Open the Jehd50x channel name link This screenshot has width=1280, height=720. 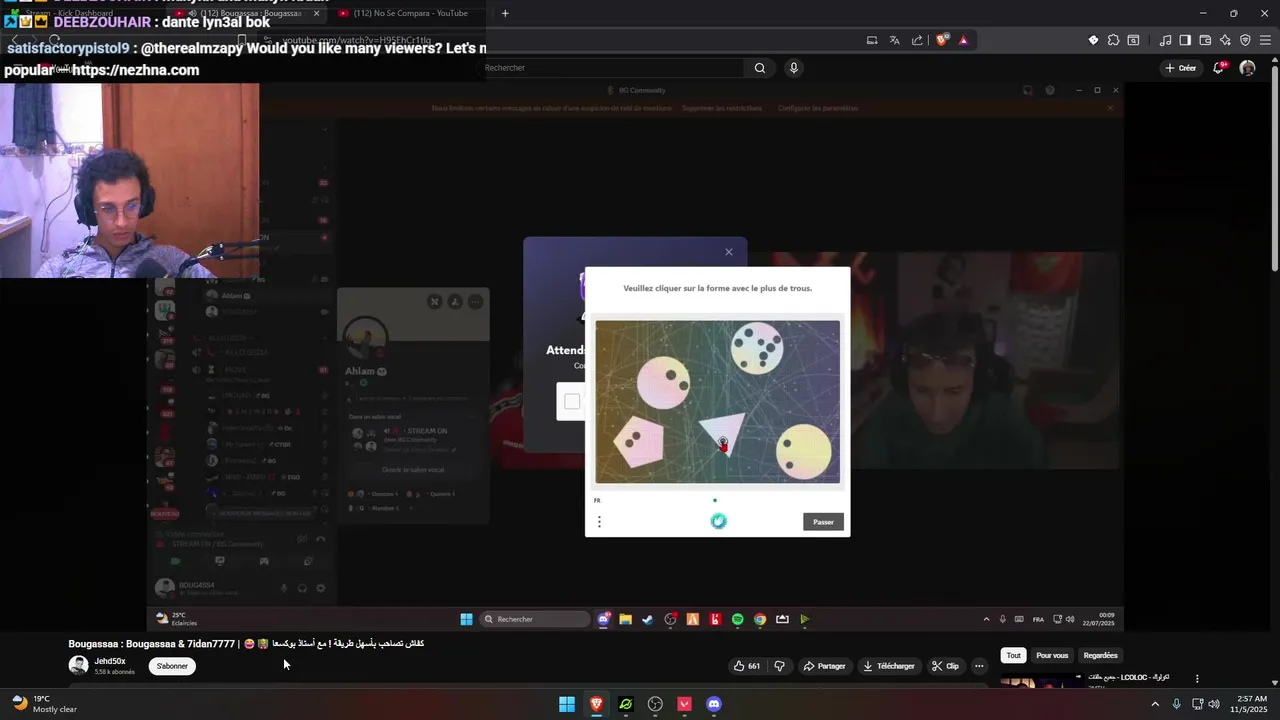(x=110, y=661)
